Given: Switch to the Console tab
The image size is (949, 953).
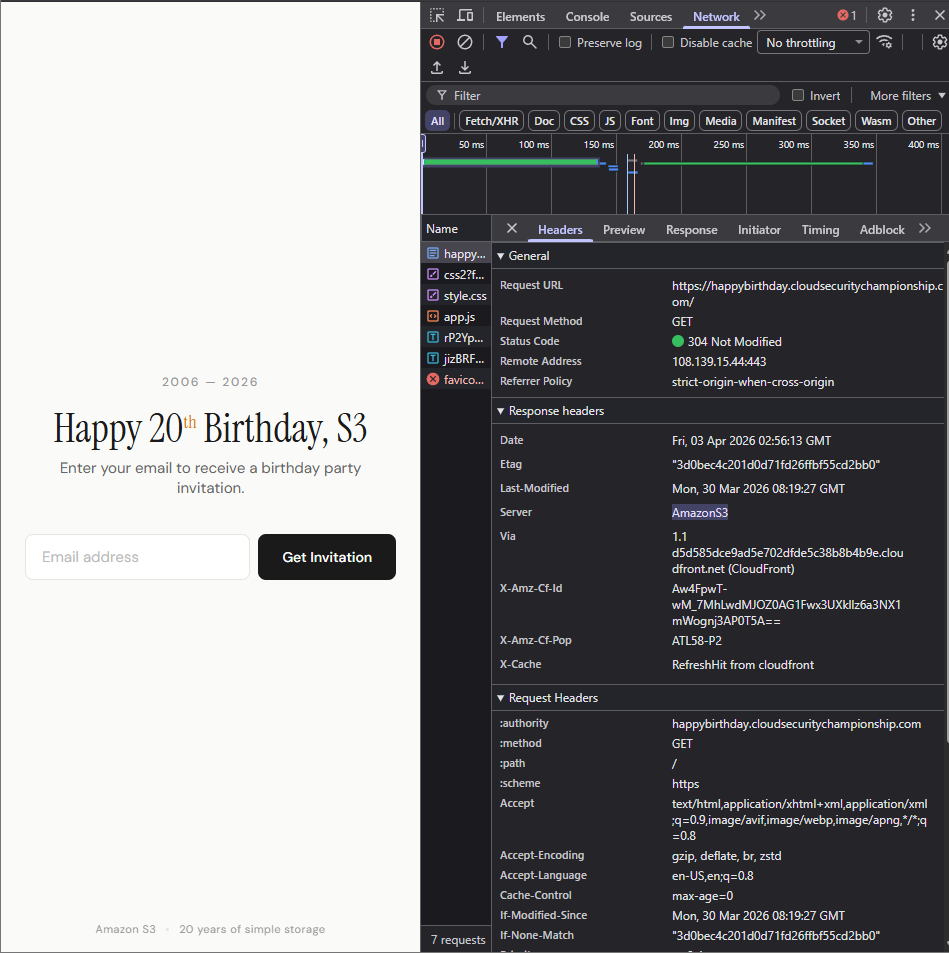Looking at the screenshot, I should pyautogui.click(x=587, y=17).
